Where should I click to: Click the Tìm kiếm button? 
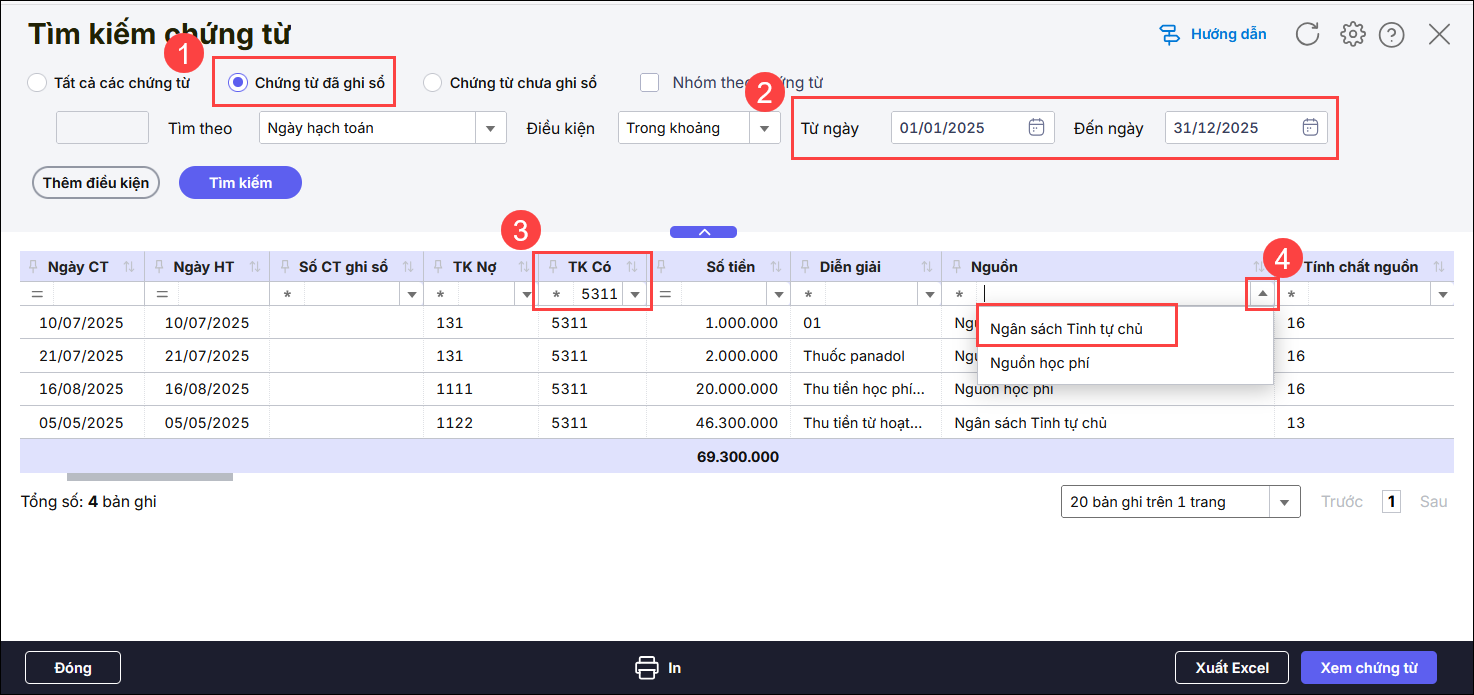coord(240,183)
